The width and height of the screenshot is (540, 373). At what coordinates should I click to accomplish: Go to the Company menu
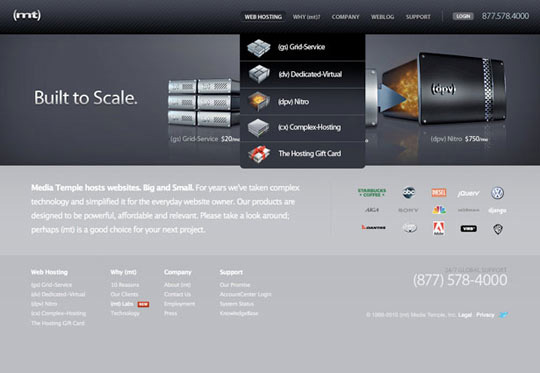(345, 17)
